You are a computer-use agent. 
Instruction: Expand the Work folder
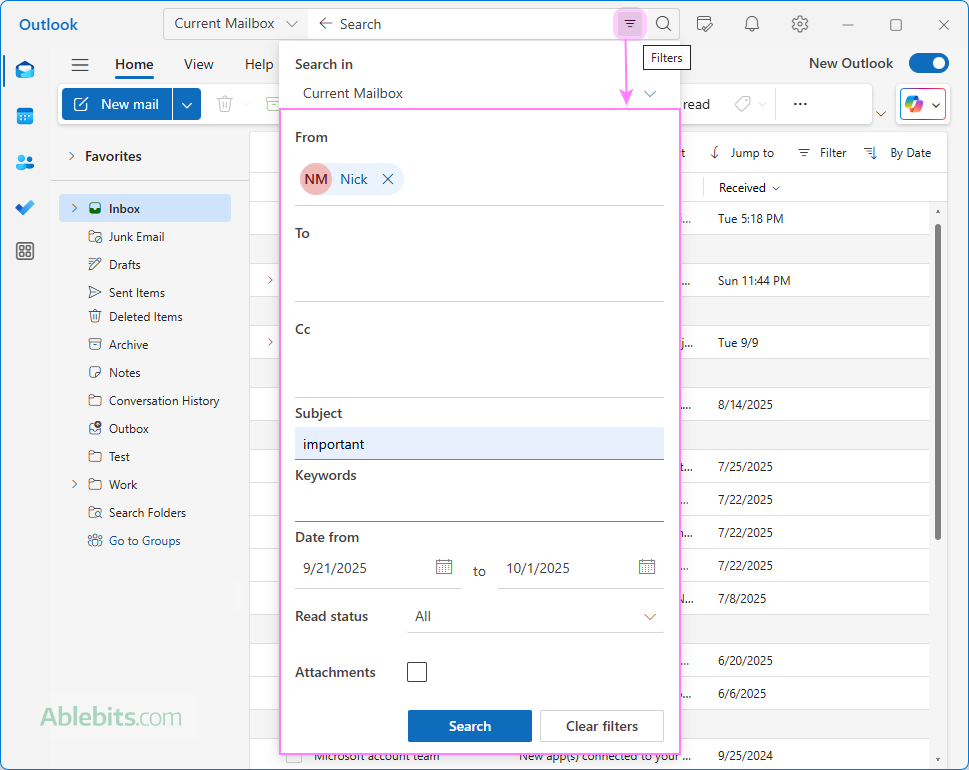pos(74,485)
